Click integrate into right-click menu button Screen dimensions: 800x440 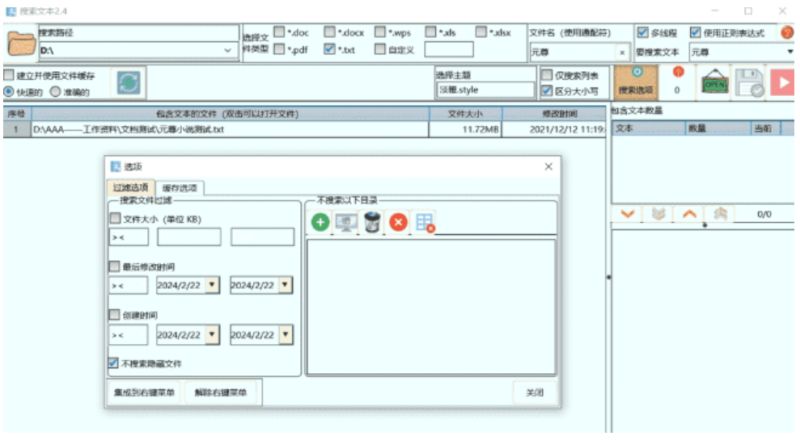pyautogui.click(x=144, y=393)
